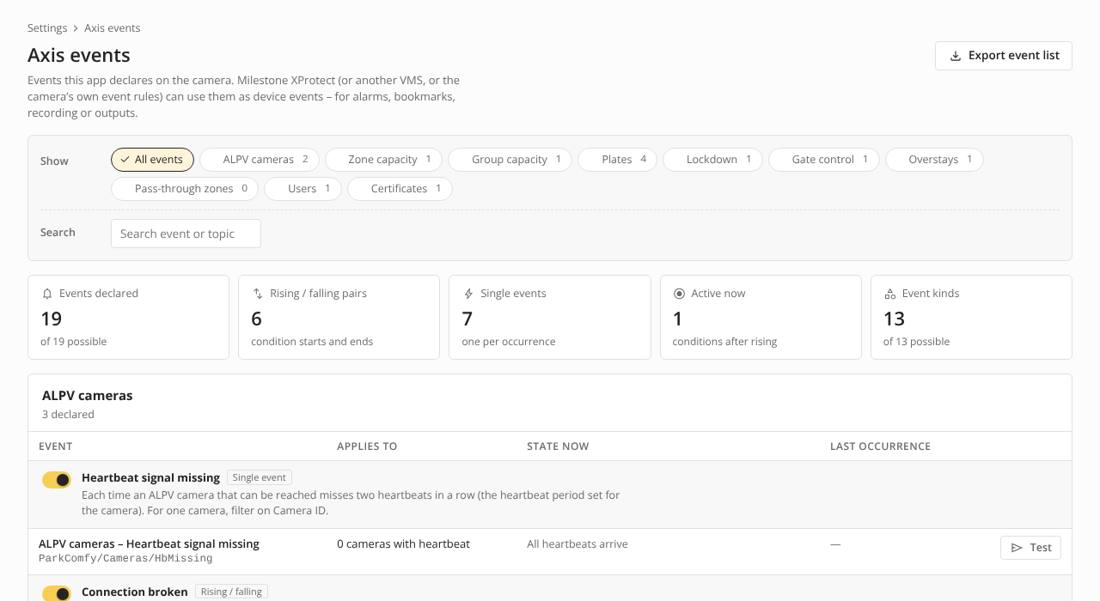Screen dimensions: 1100x601
Task: Click the target icon beside Active now
Action: coord(679,294)
